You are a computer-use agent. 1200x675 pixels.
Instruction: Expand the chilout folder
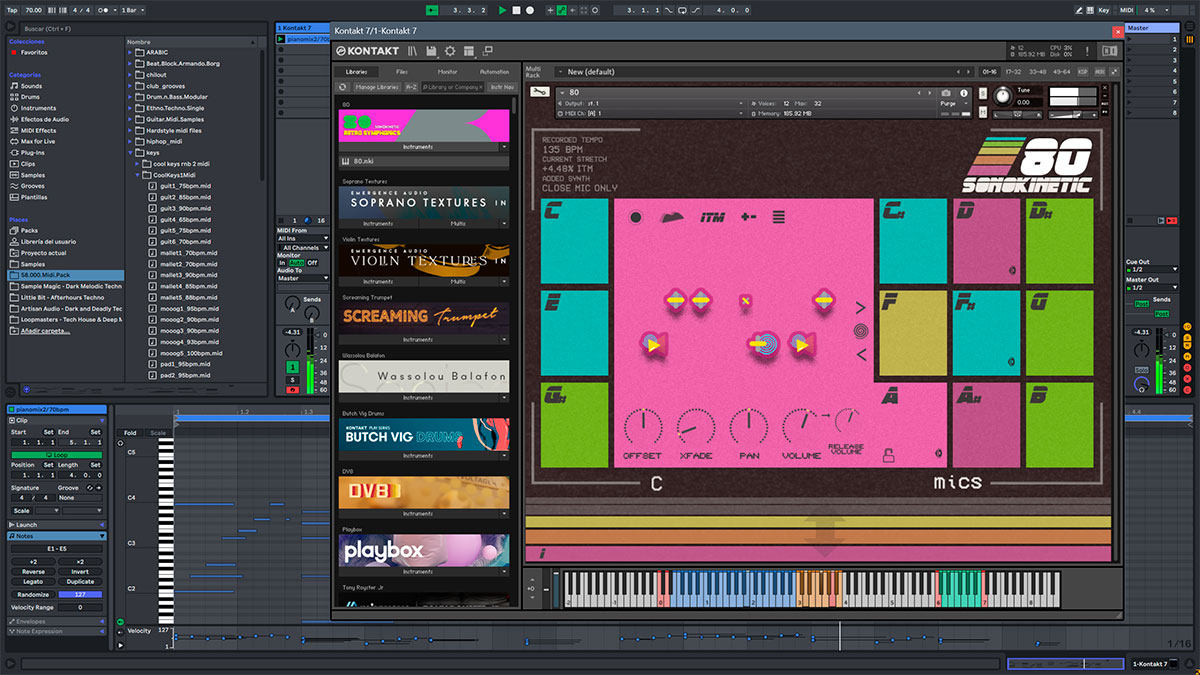tap(131, 74)
